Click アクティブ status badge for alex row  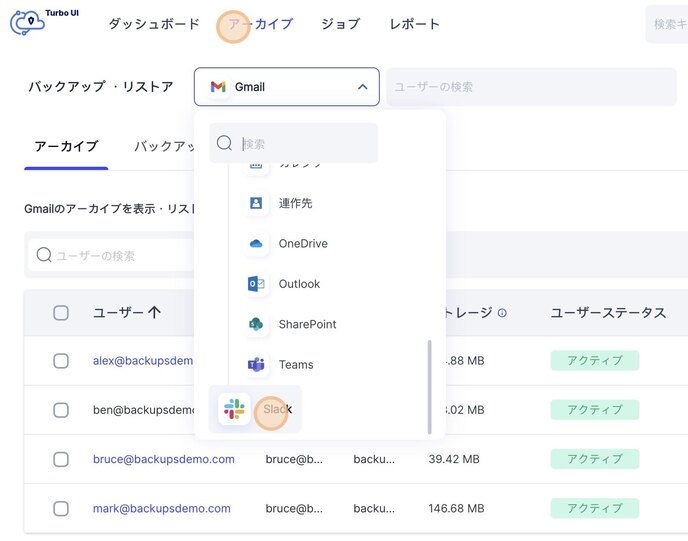[x=595, y=360]
